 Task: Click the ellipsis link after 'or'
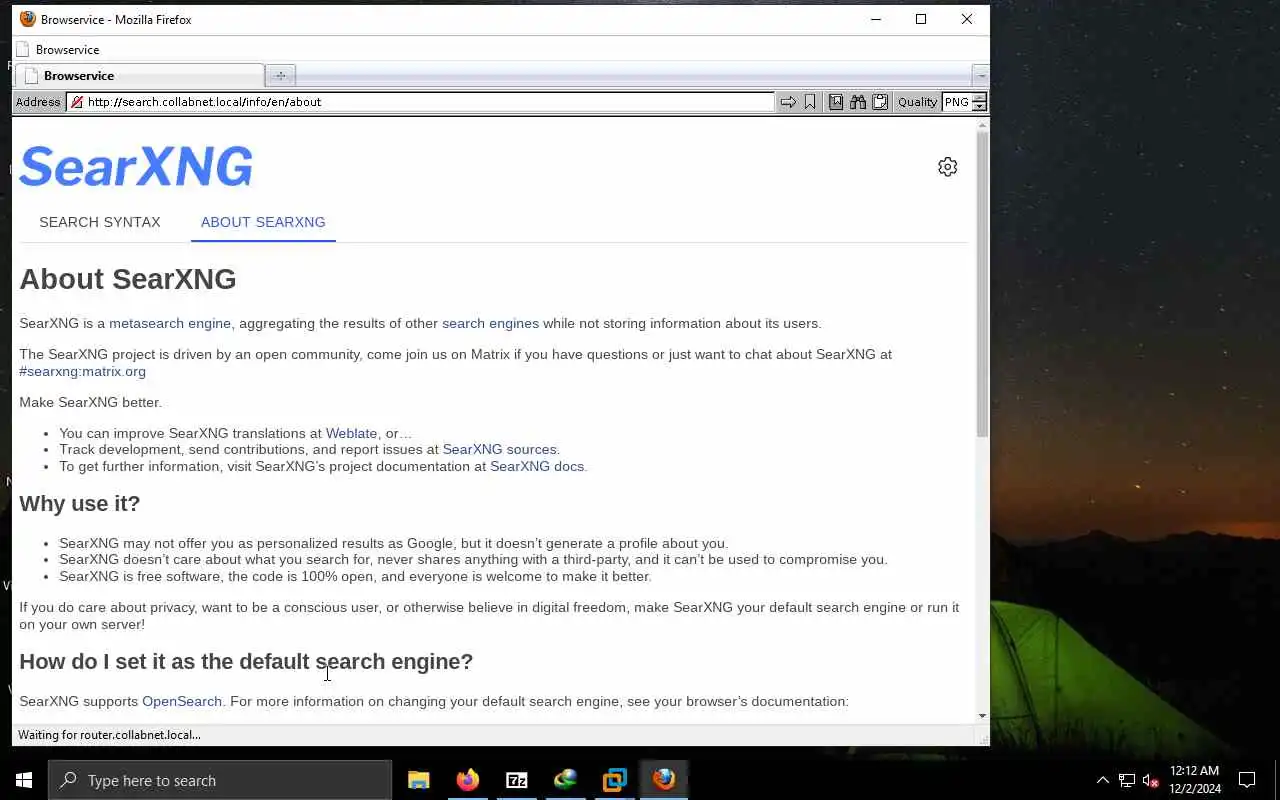click(x=406, y=434)
